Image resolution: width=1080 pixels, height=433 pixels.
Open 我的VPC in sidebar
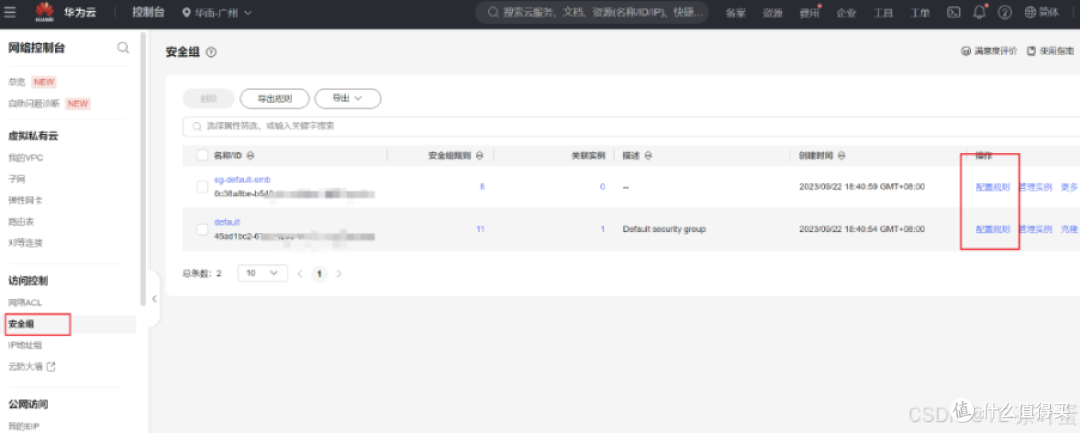click(x=25, y=158)
